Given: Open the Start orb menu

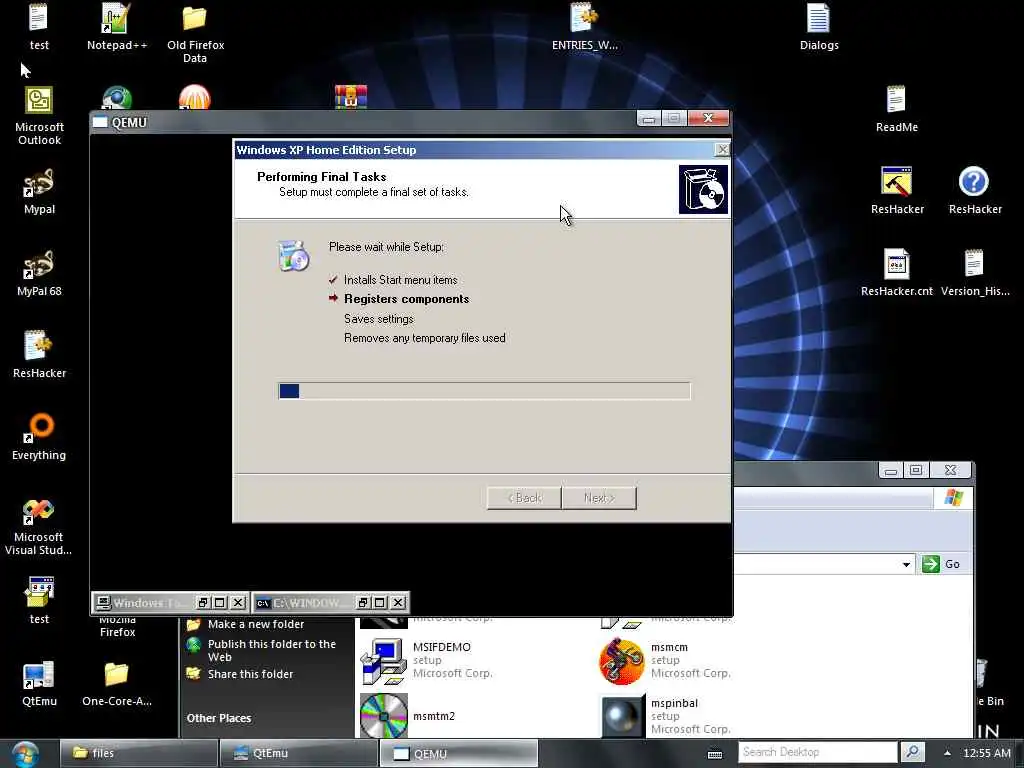Looking at the screenshot, I should (25, 754).
